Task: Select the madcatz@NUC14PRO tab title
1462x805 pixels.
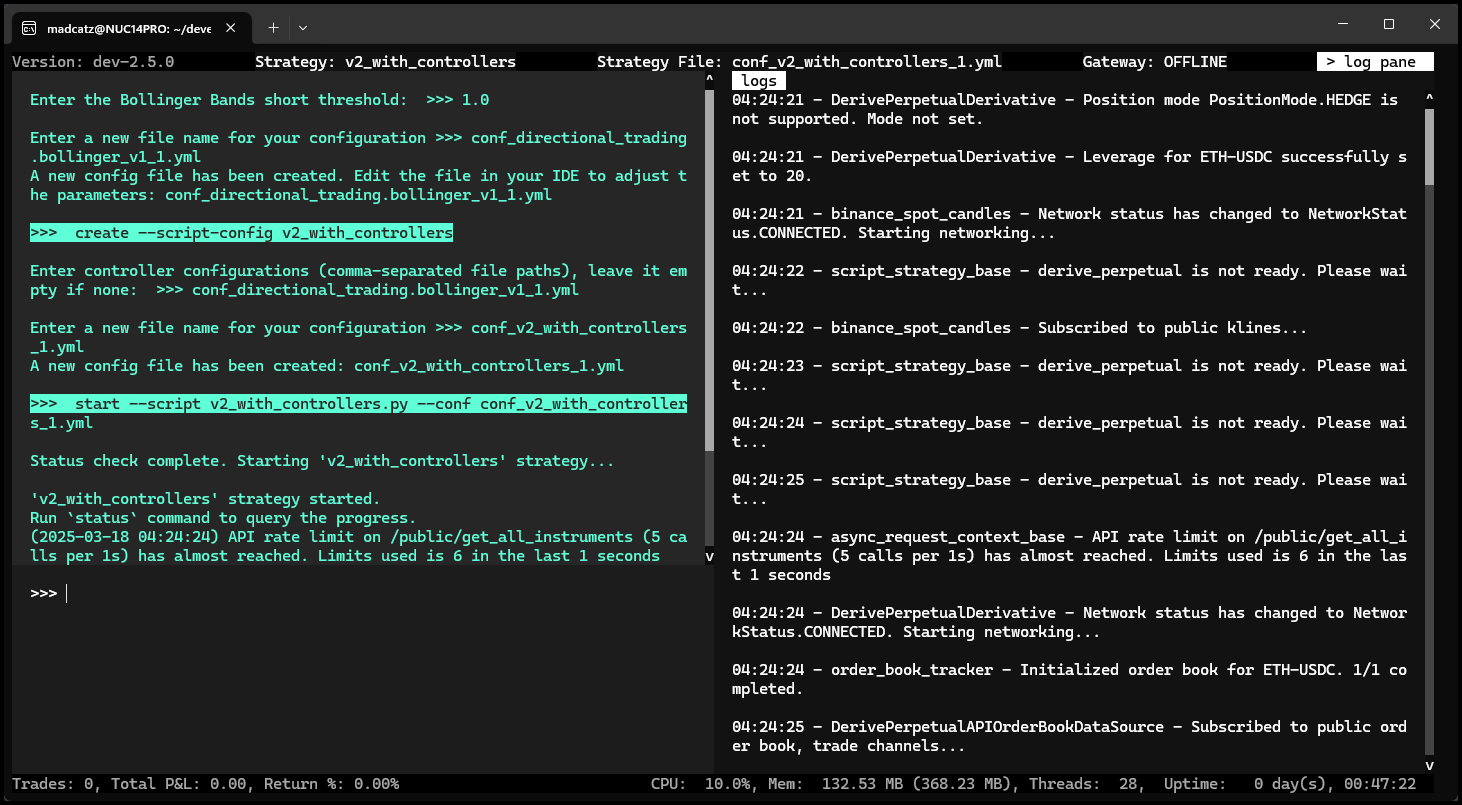Action: [x=128, y=28]
